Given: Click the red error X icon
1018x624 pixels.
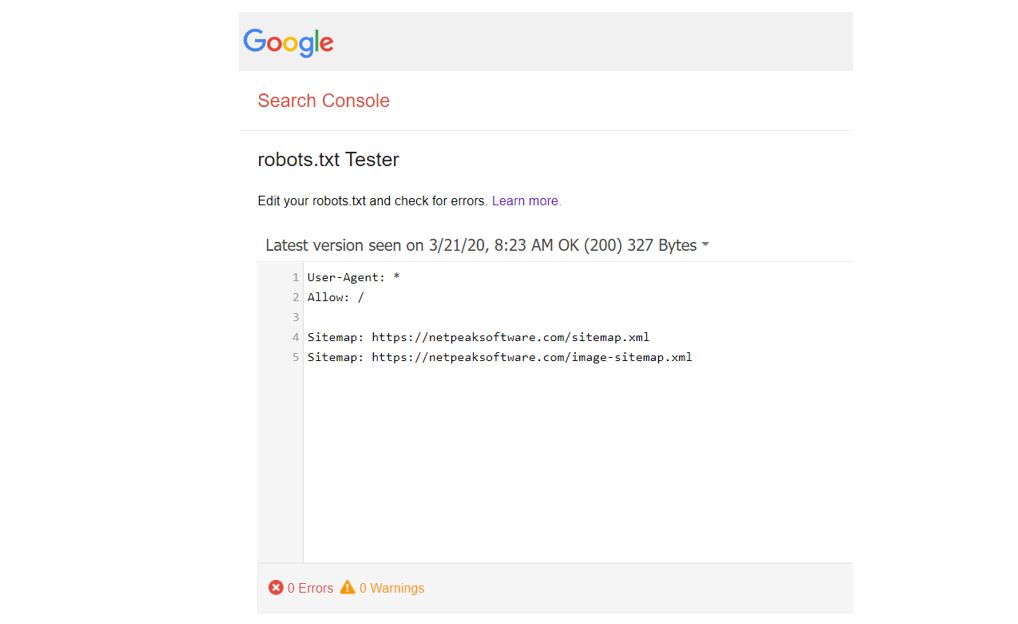Looking at the screenshot, I should coord(276,588).
